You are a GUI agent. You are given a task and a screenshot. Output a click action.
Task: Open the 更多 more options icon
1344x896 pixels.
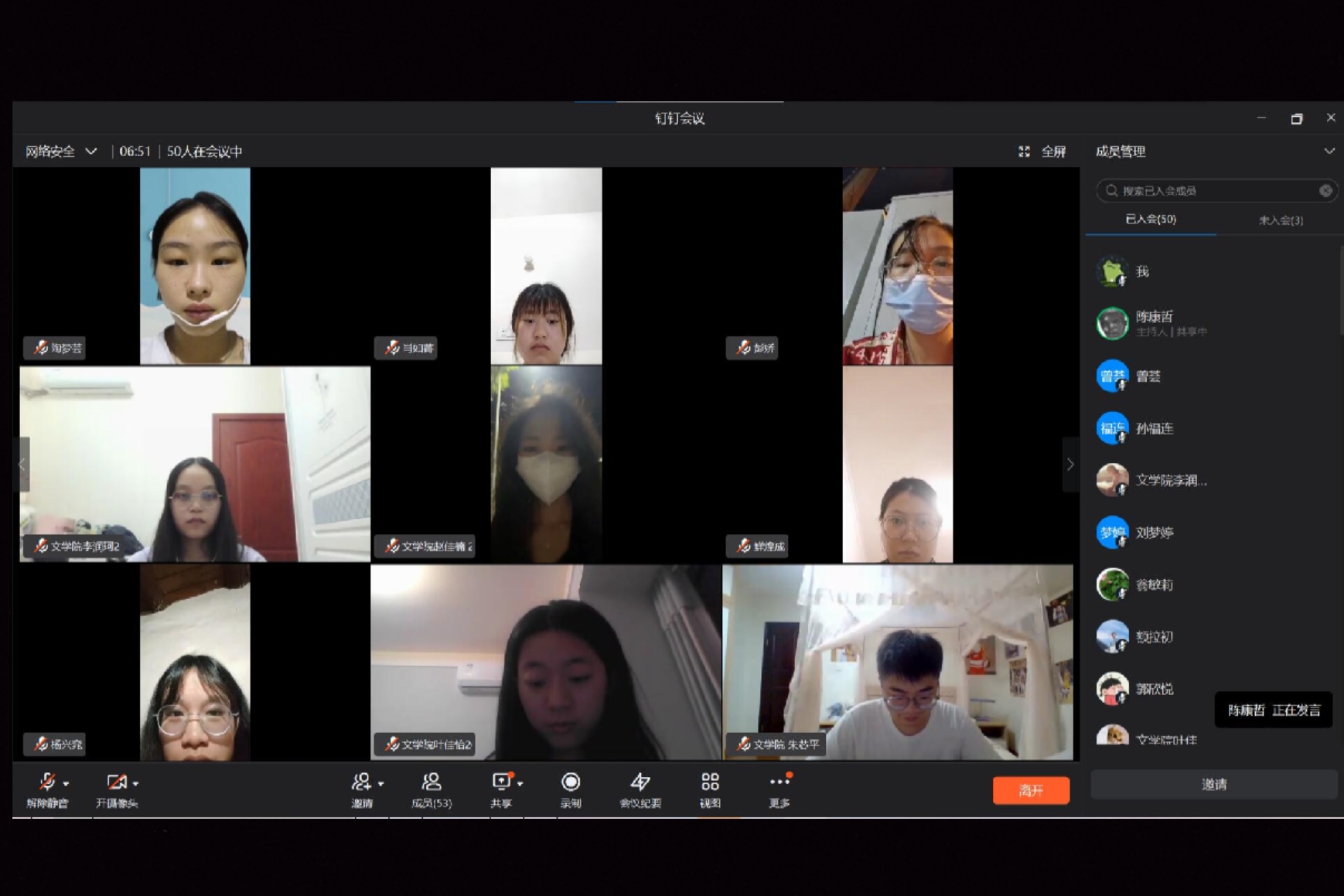[779, 782]
